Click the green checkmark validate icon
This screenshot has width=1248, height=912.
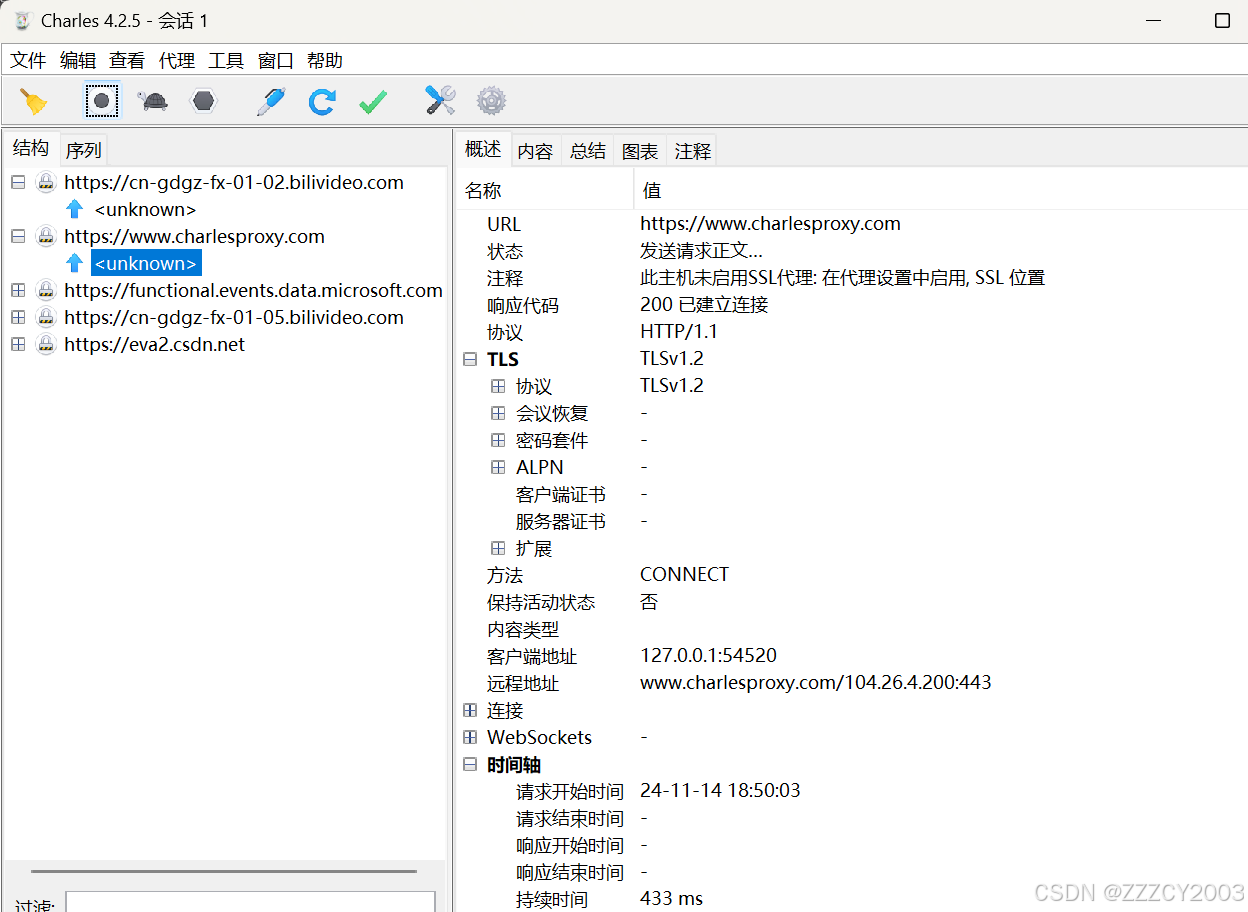click(373, 101)
